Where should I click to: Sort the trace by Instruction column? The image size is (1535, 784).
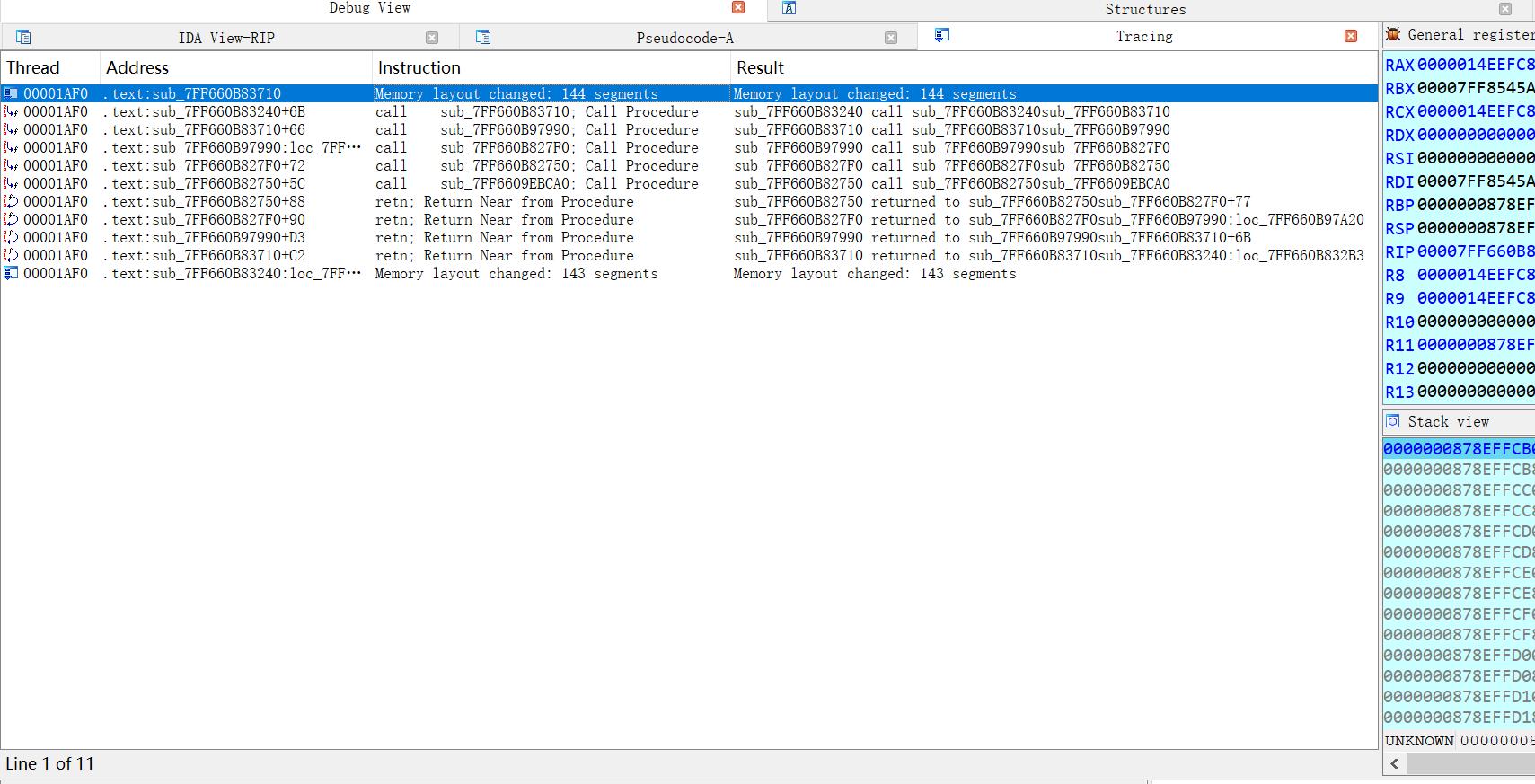(x=551, y=67)
